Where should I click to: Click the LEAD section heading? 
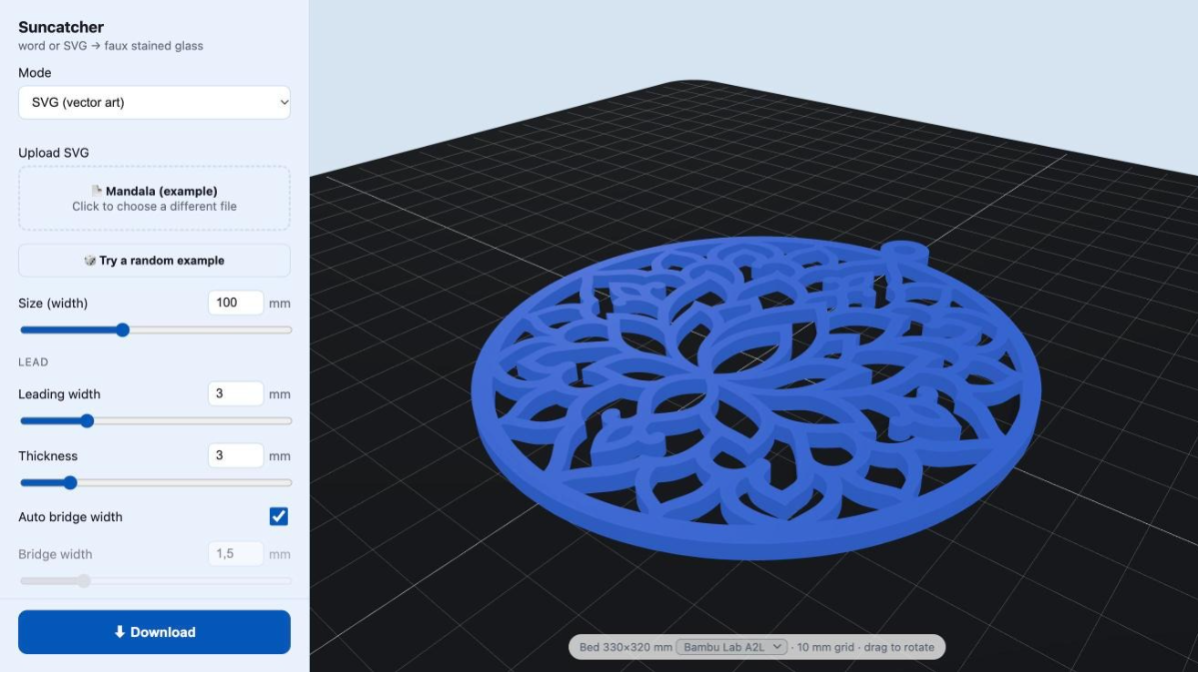coord(34,362)
